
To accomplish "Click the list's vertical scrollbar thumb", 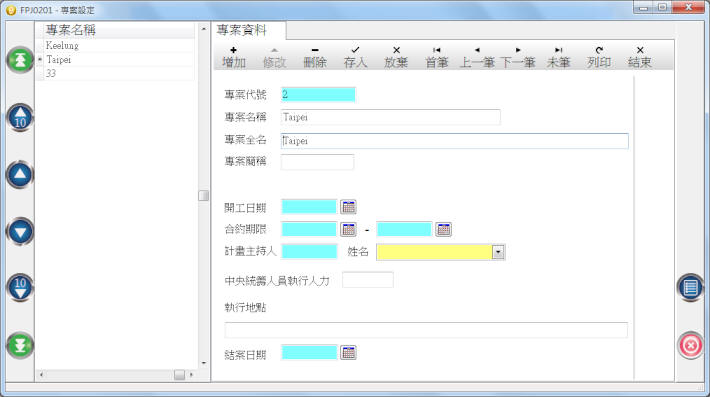I will tap(204, 195).
